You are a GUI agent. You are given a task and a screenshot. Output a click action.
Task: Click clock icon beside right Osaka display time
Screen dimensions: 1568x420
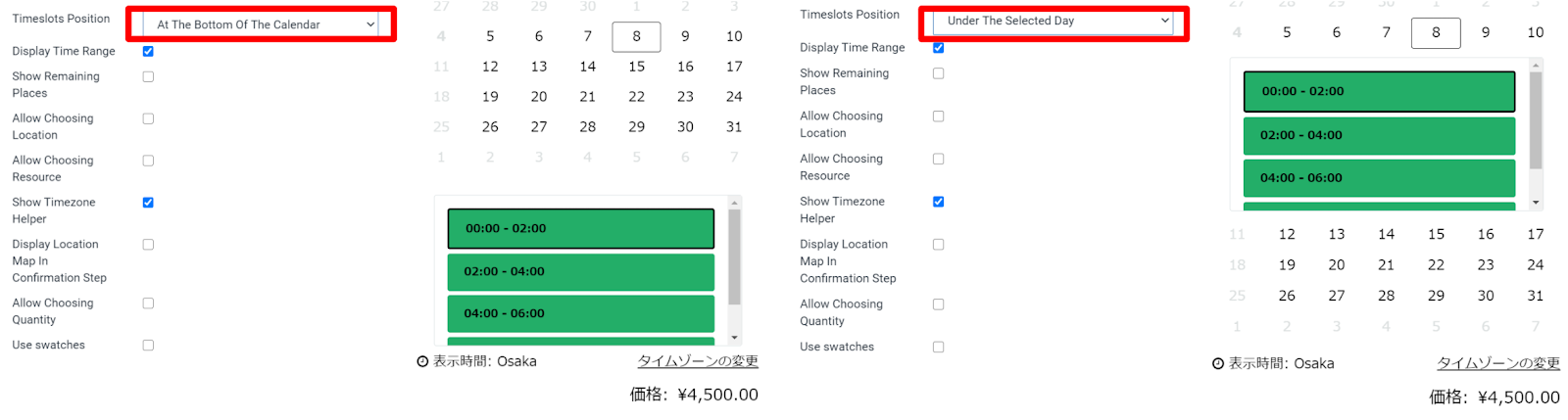pyautogui.click(x=1218, y=364)
